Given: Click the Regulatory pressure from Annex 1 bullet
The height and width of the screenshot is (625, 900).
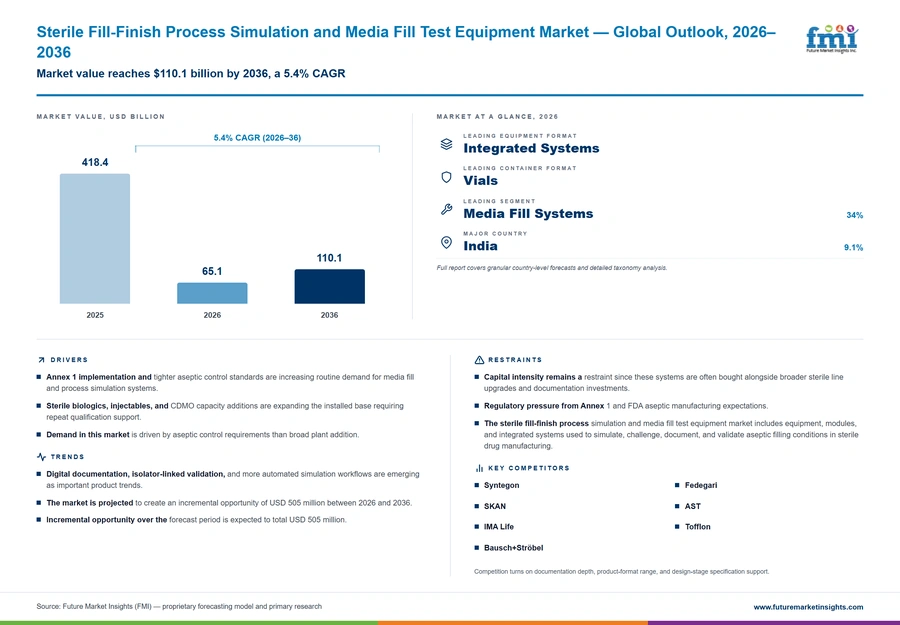Looking at the screenshot, I should point(621,406).
